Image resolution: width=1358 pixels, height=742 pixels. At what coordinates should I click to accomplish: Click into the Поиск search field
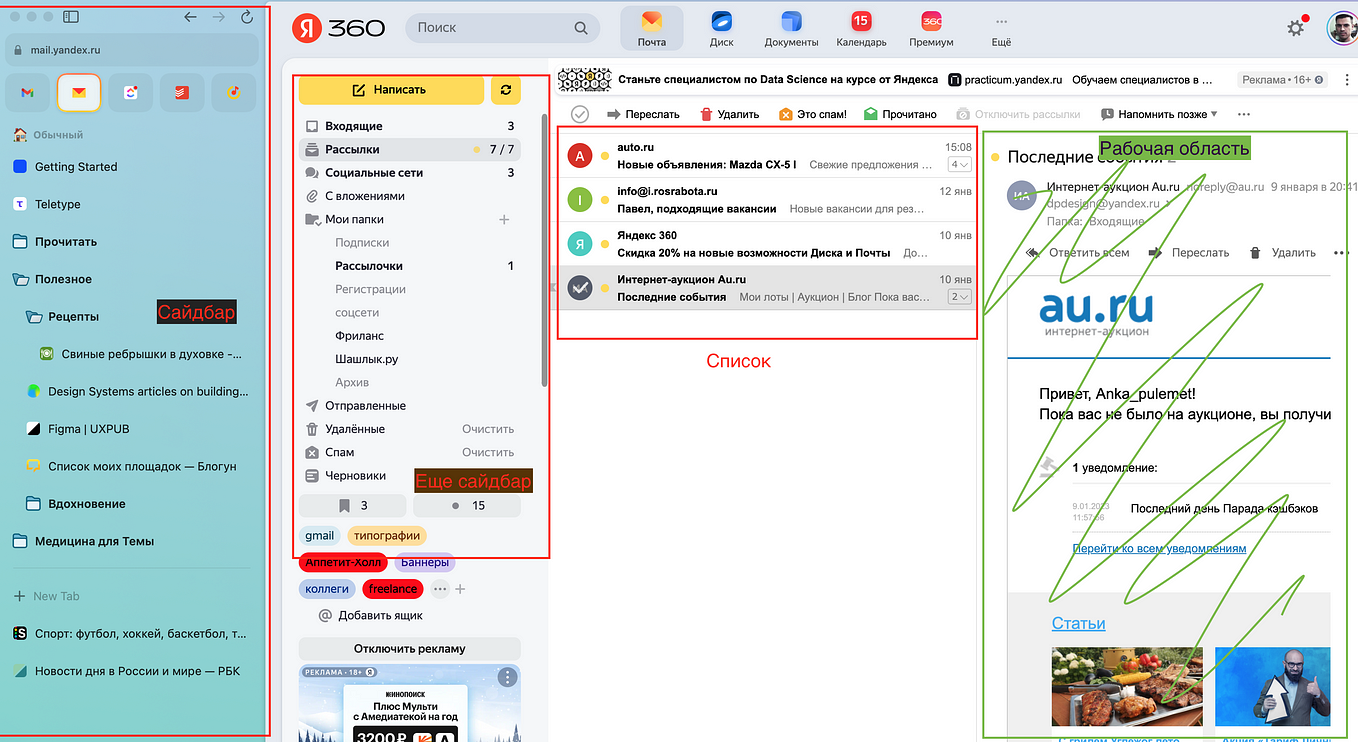point(503,28)
